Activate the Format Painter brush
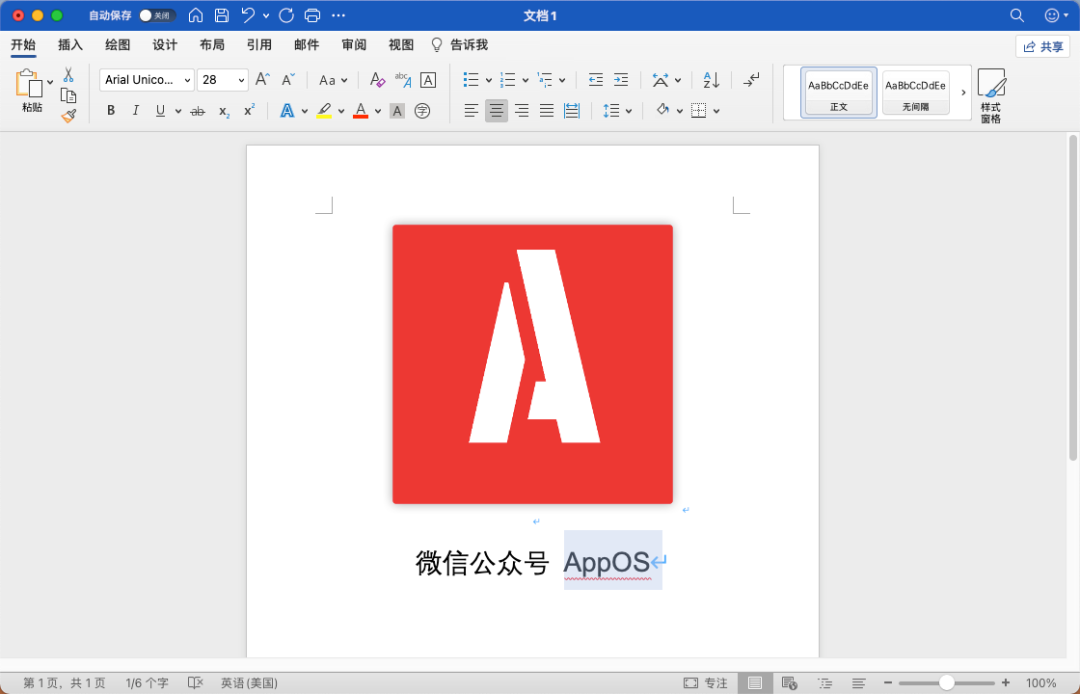 tap(68, 116)
